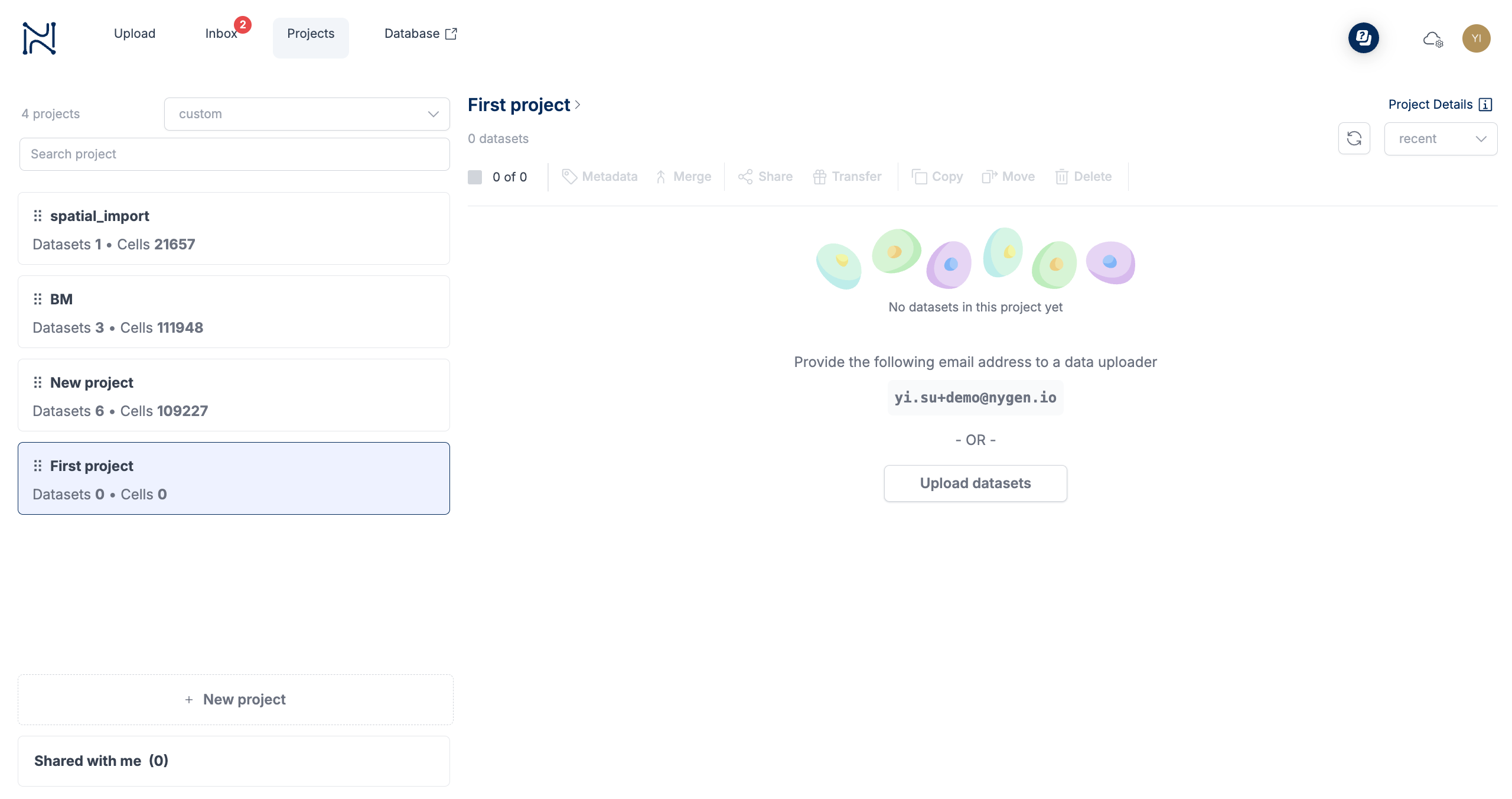The width and height of the screenshot is (1512, 799).
Task: Click the Nygen logo icon
Action: click(x=39, y=38)
